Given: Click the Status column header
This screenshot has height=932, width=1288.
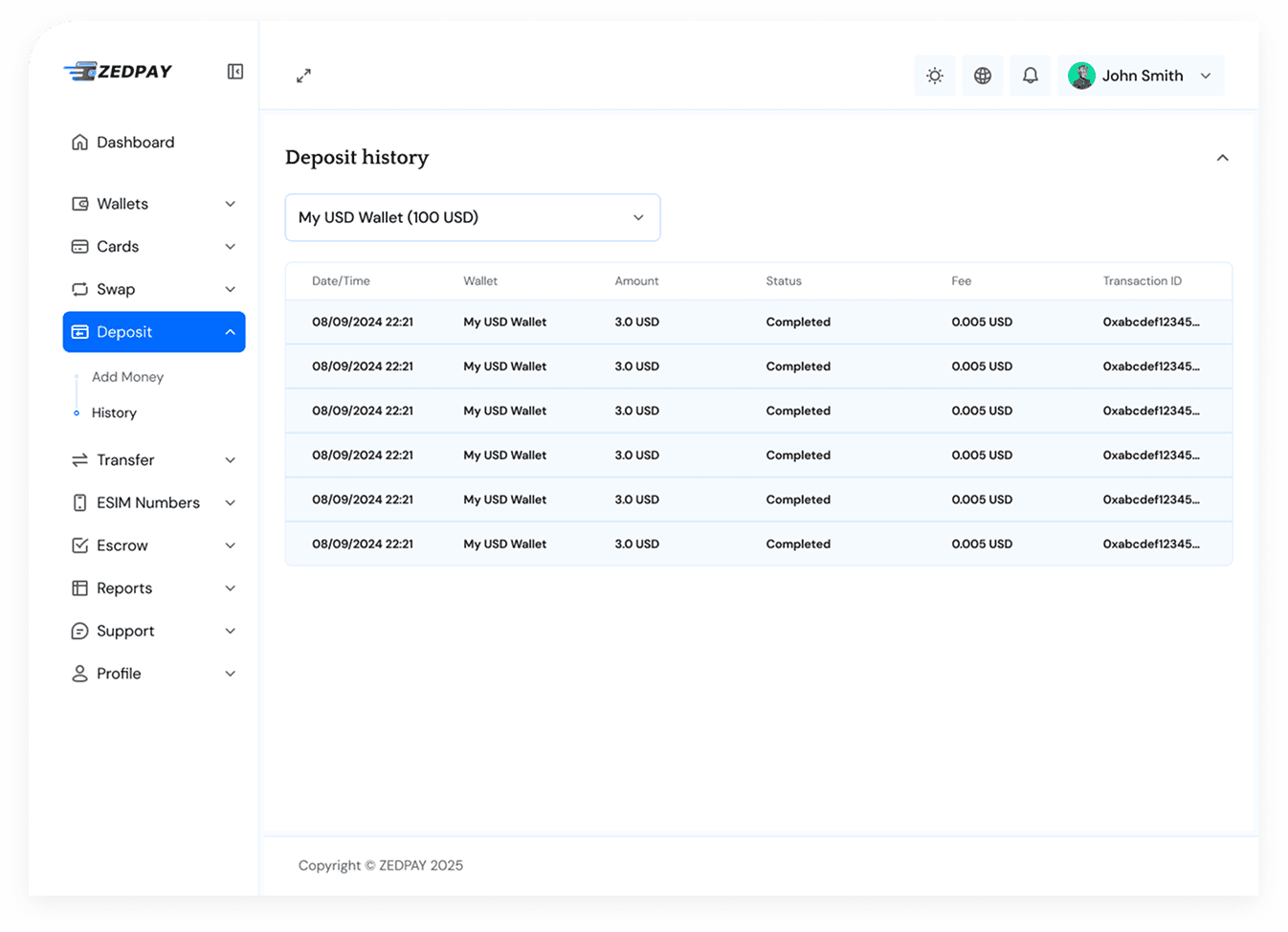Looking at the screenshot, I should 784,281.
